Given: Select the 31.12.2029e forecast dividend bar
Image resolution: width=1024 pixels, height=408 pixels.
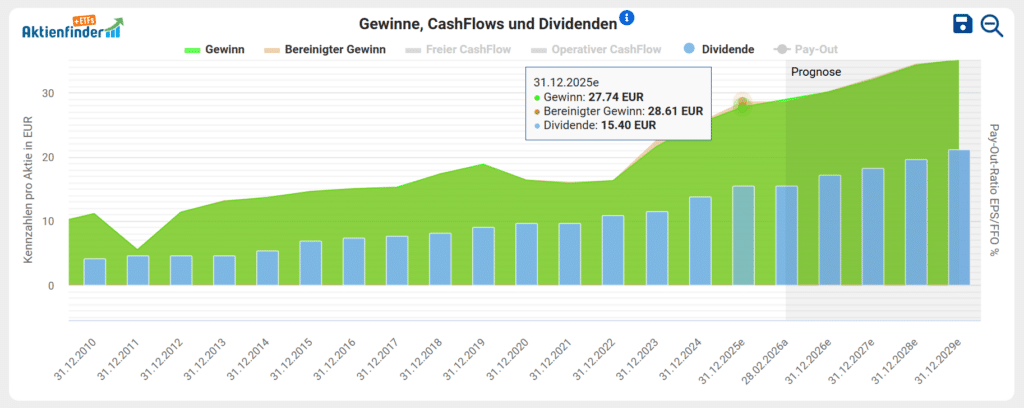Looking at the screenshot, I should coord(959,218).
